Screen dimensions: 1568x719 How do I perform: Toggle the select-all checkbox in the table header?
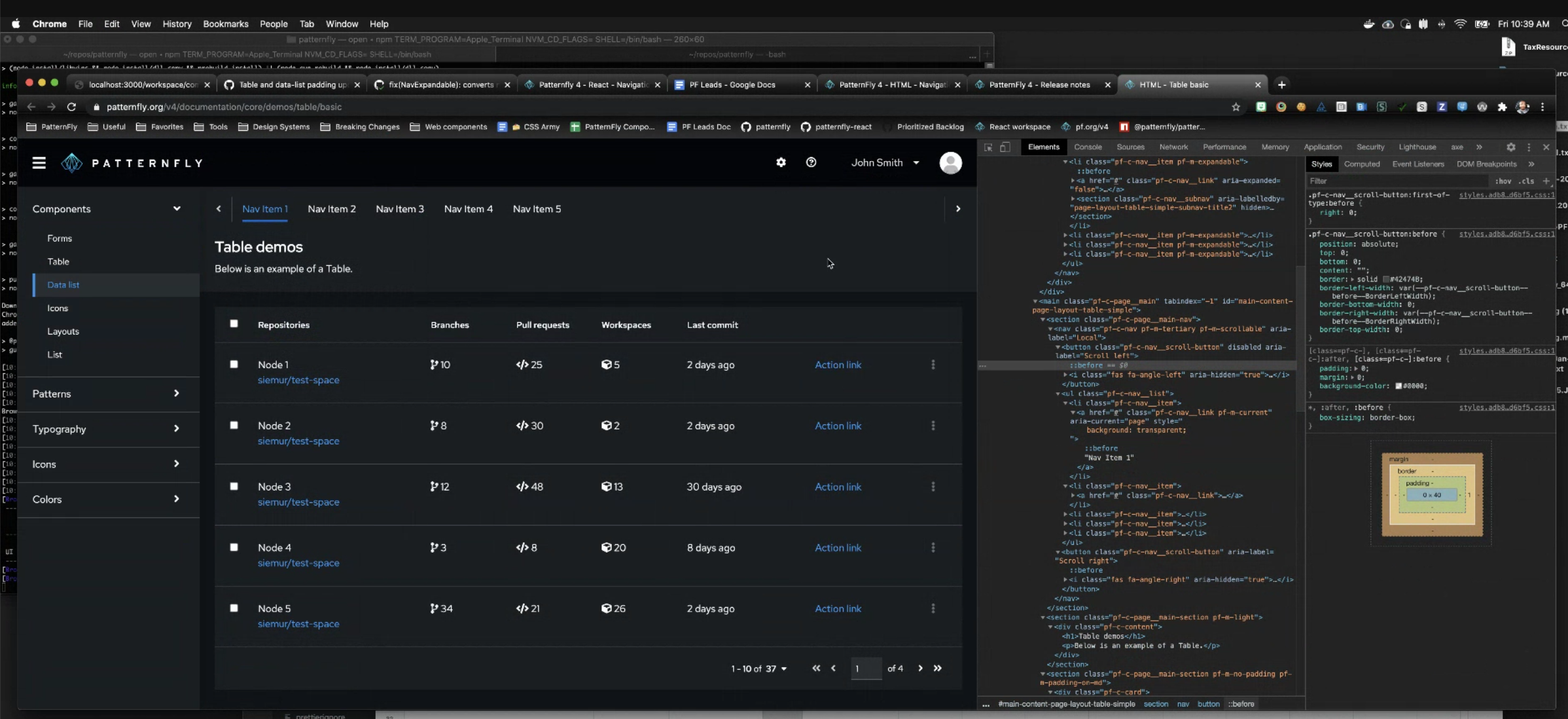click(234, 323)
